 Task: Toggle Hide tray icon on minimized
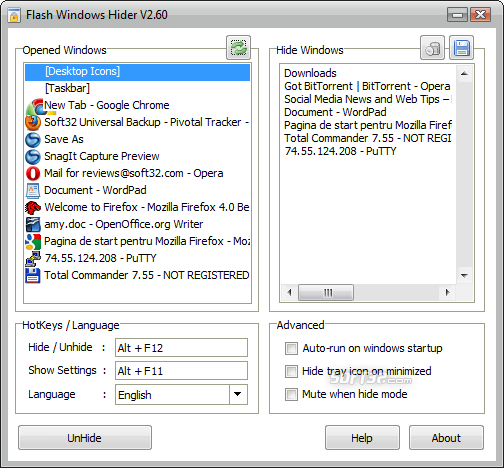coord(291,371)
